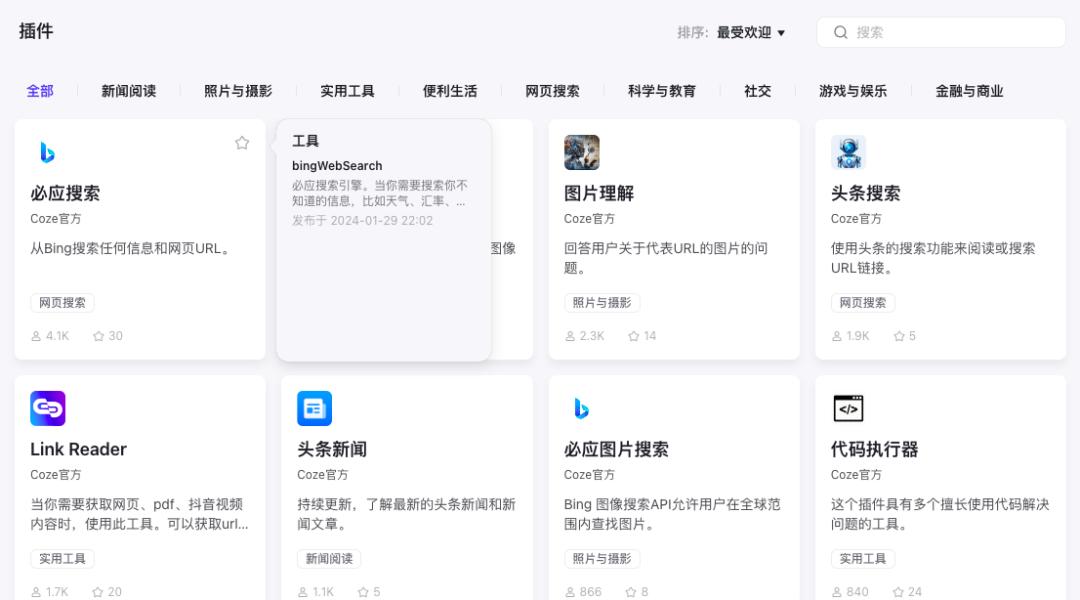Click 实用工具 tag on 代码执行器 card
Image resolution: width=1080 pixels, height=600 pixels.
click(x=862, y=559)
